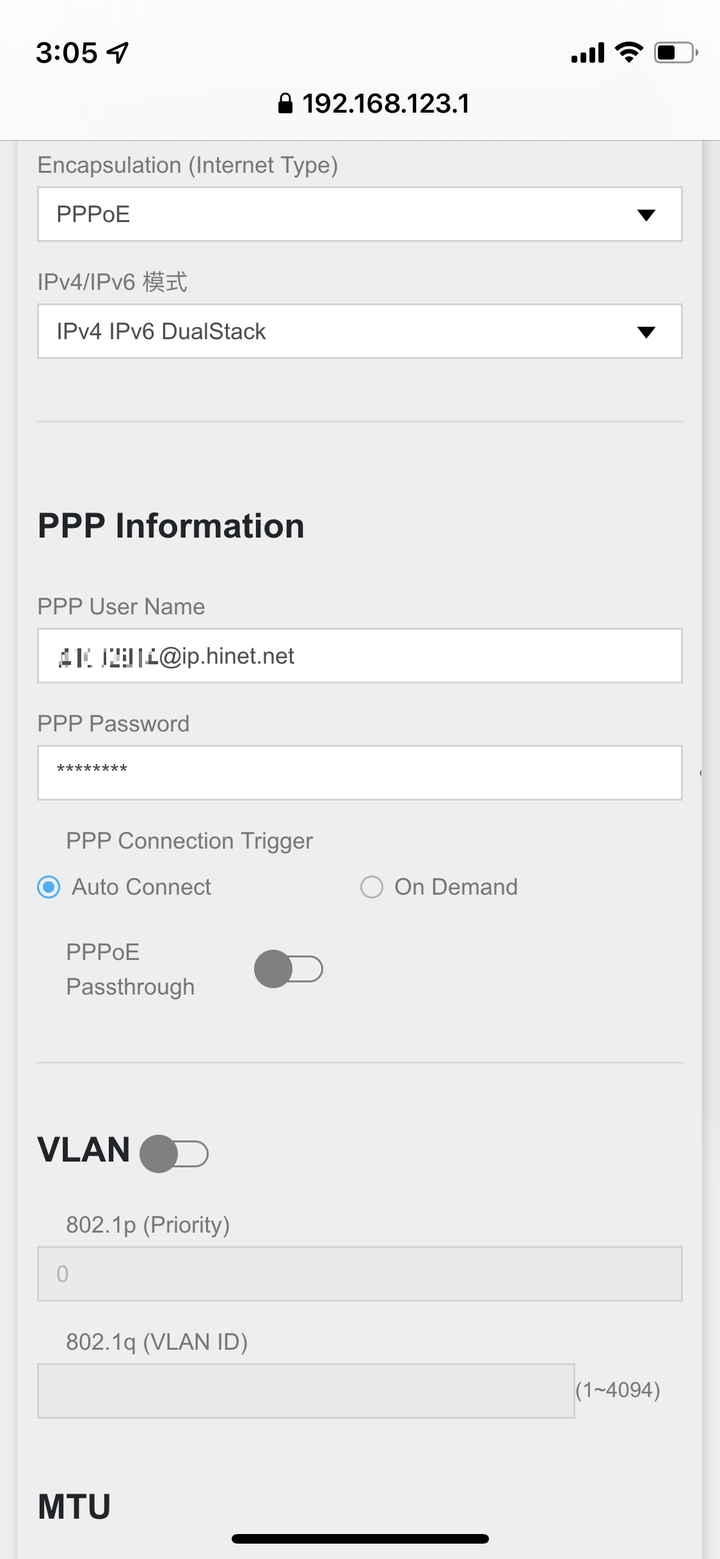Click the IPv4/IPv6 mode dropdown arrow

(646, 332)
